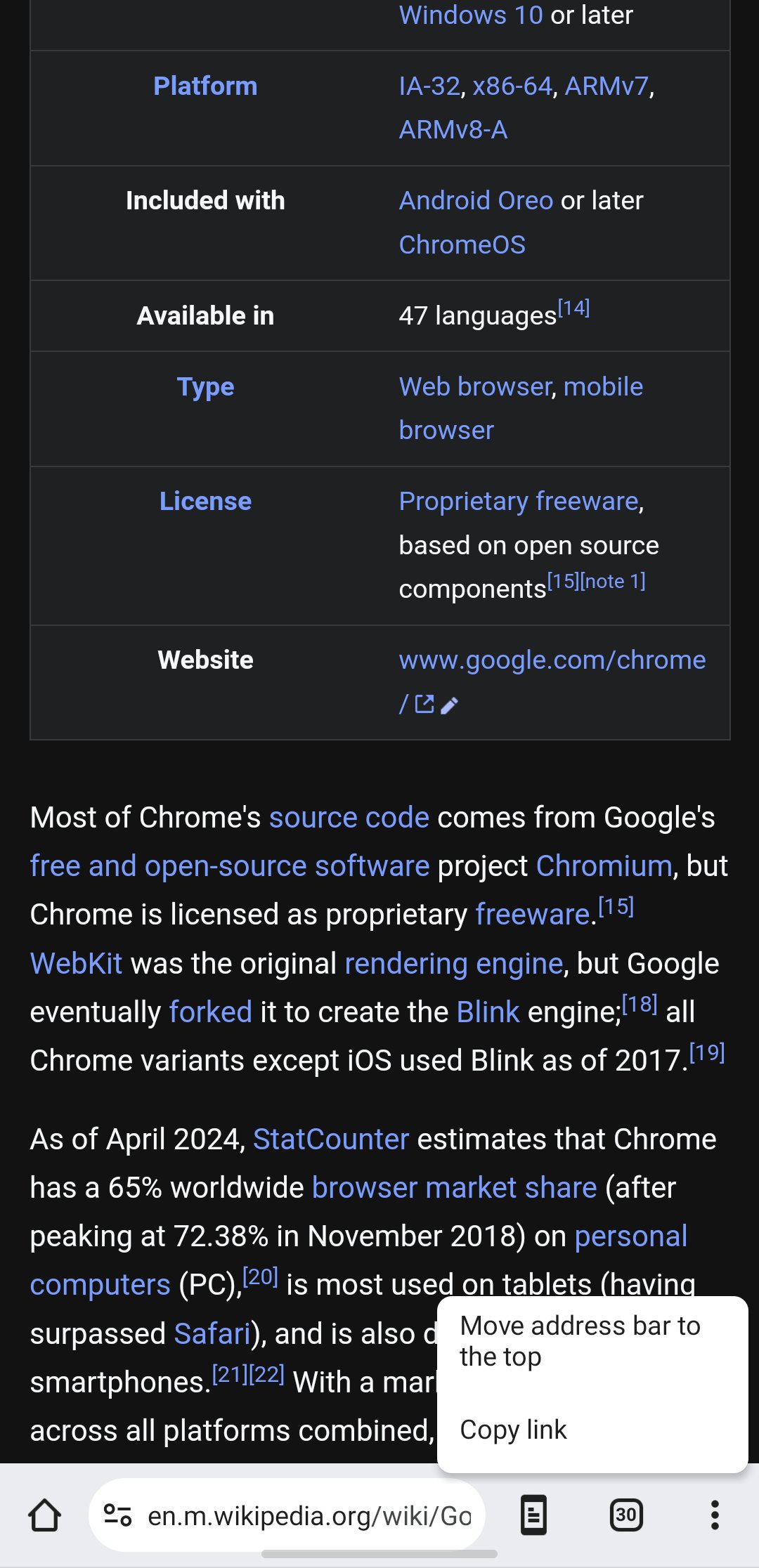Follow the IA-32 link

(x=429, y=86)
